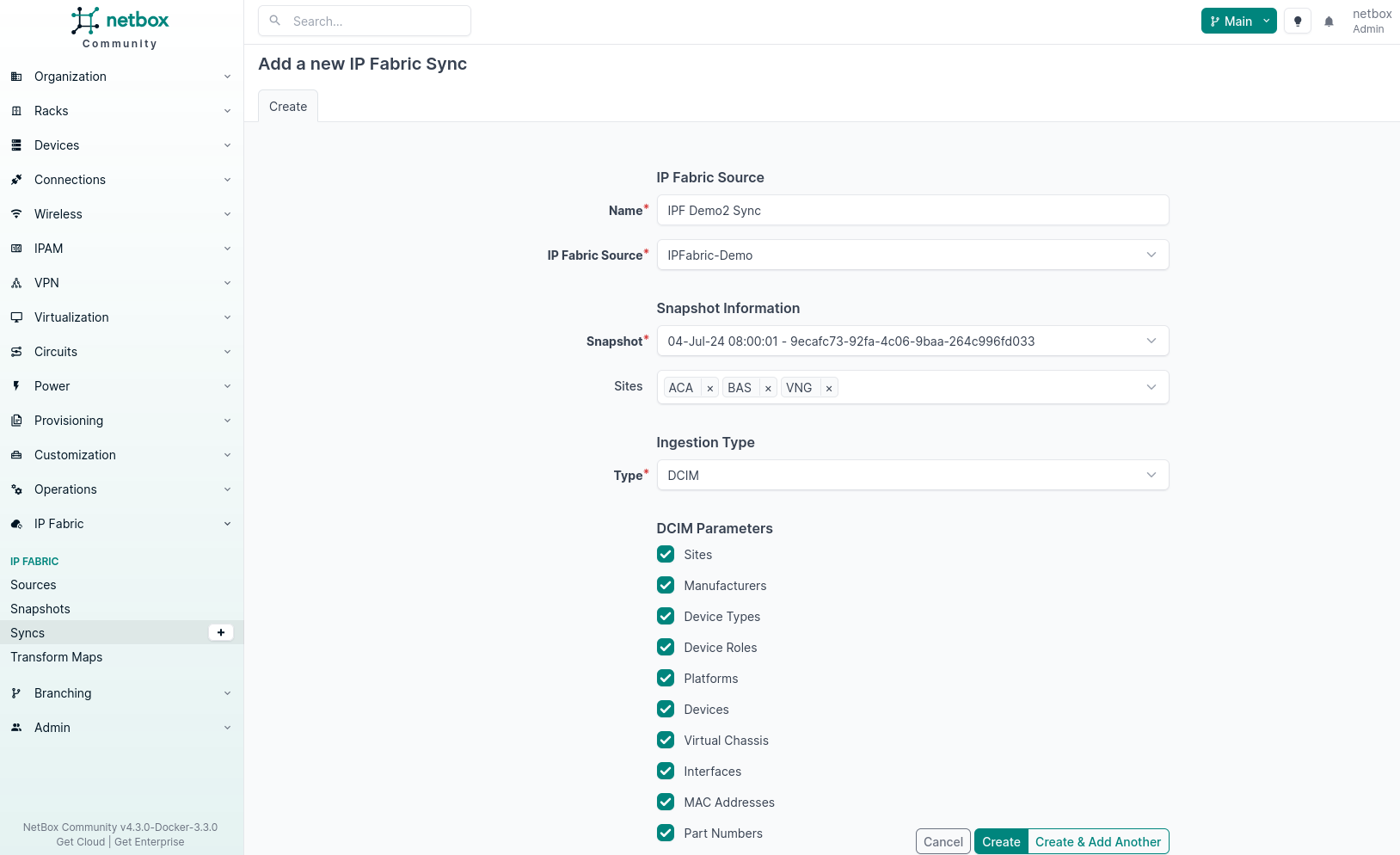
Task: Click the Name input field
Action: 912,210
